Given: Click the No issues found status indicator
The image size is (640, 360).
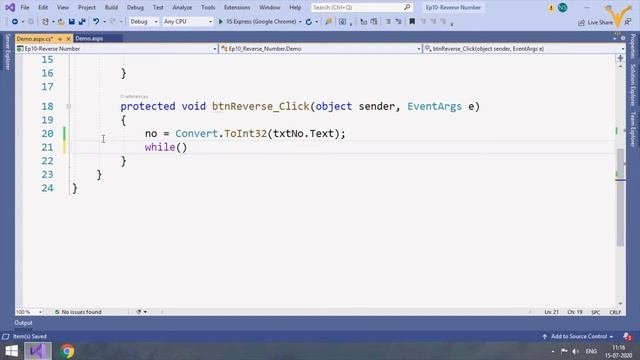Looking at the screenshot, I should (78, 312).
